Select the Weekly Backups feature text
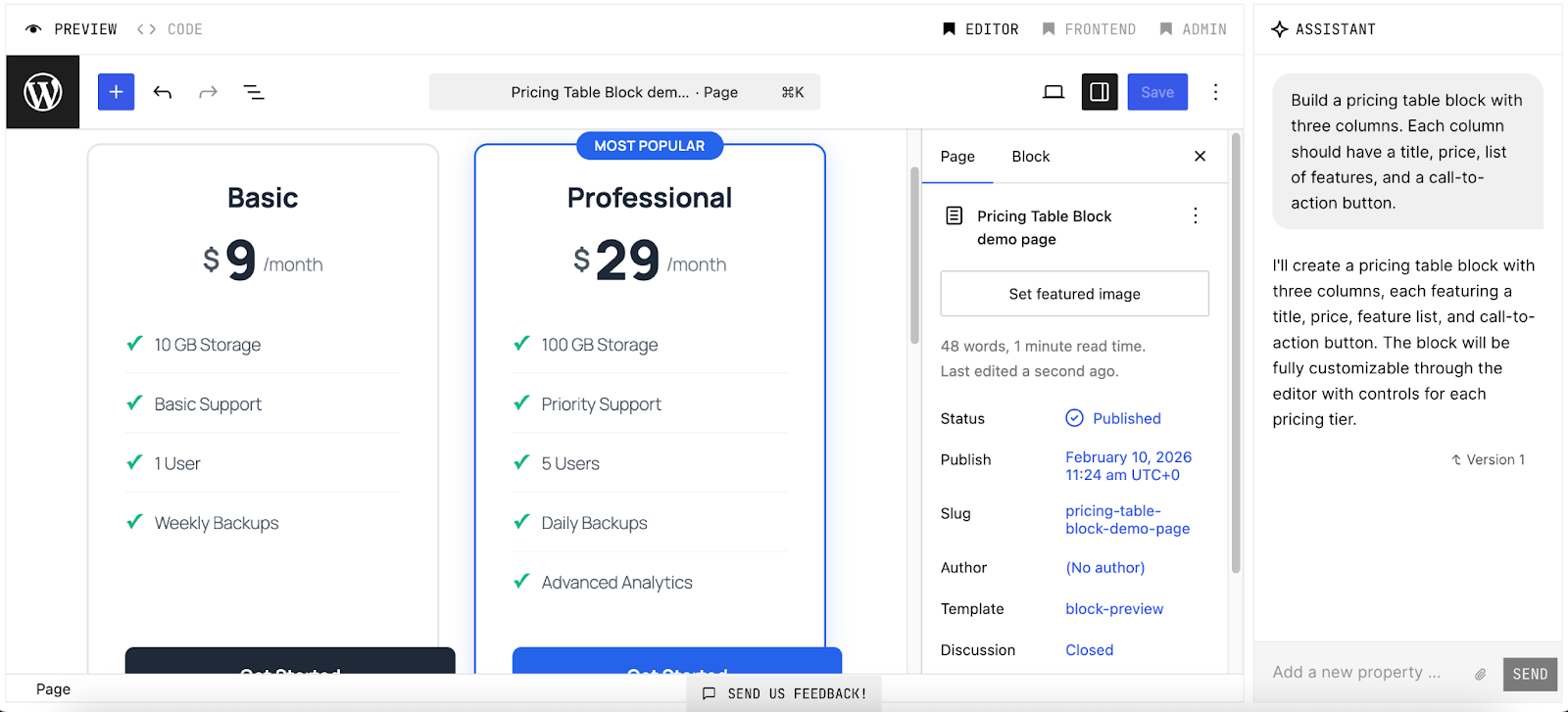This screenshot has width=1568, height=712. 217,523
